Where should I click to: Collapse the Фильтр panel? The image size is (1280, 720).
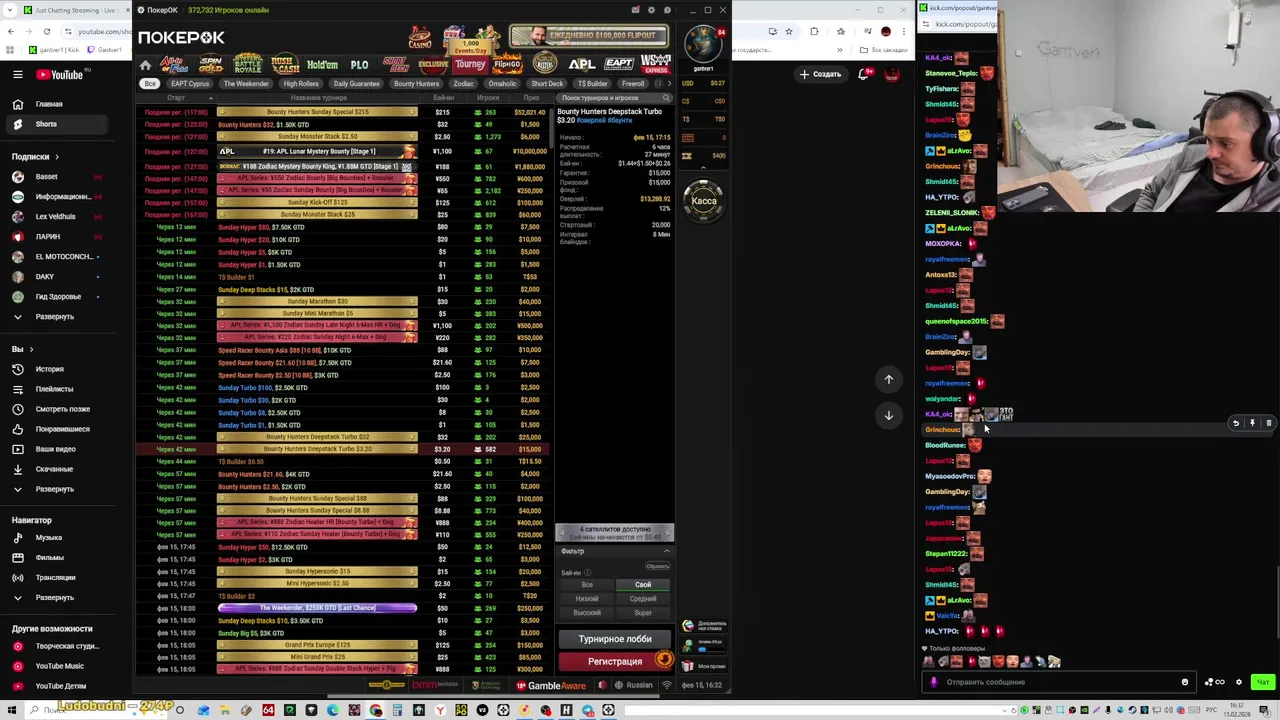click(x=666, y=551)
